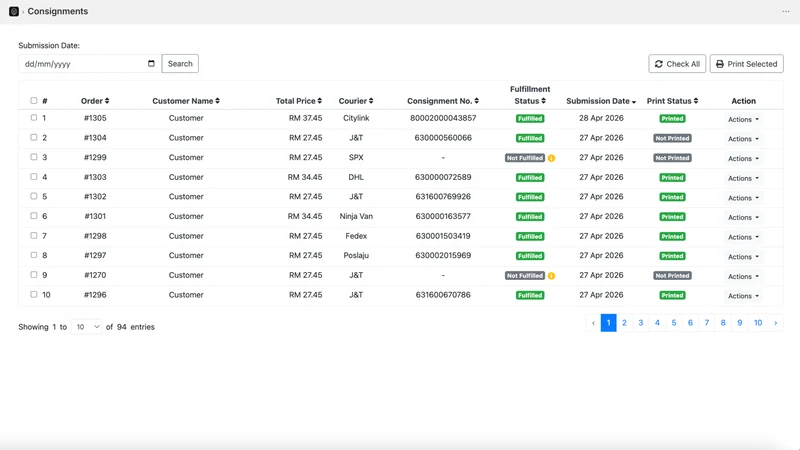Click the info icon on order #1299 row
Image resolution: width=800 pixels, height=450 pixels.
pyautogui.click(x=552, y=158)
